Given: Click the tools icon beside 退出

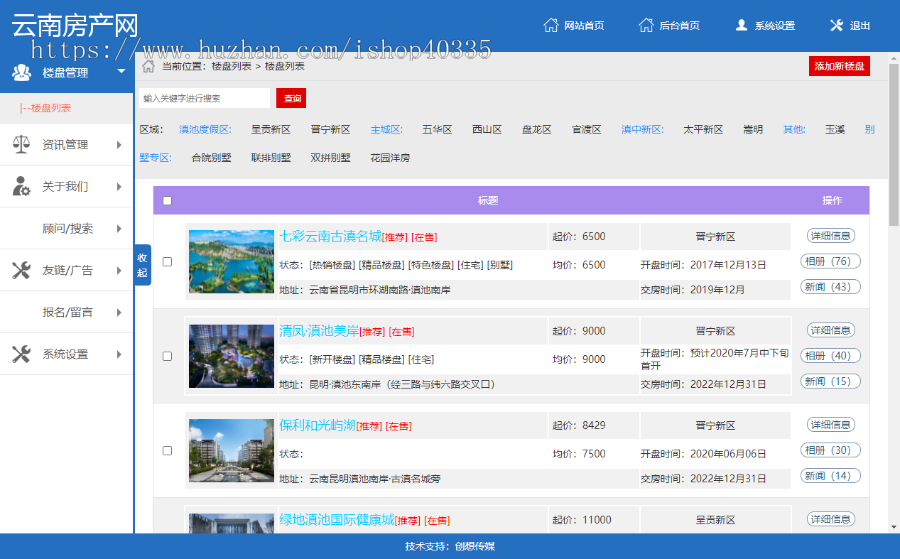Looking at the screenshot, I should coord(836,25).
